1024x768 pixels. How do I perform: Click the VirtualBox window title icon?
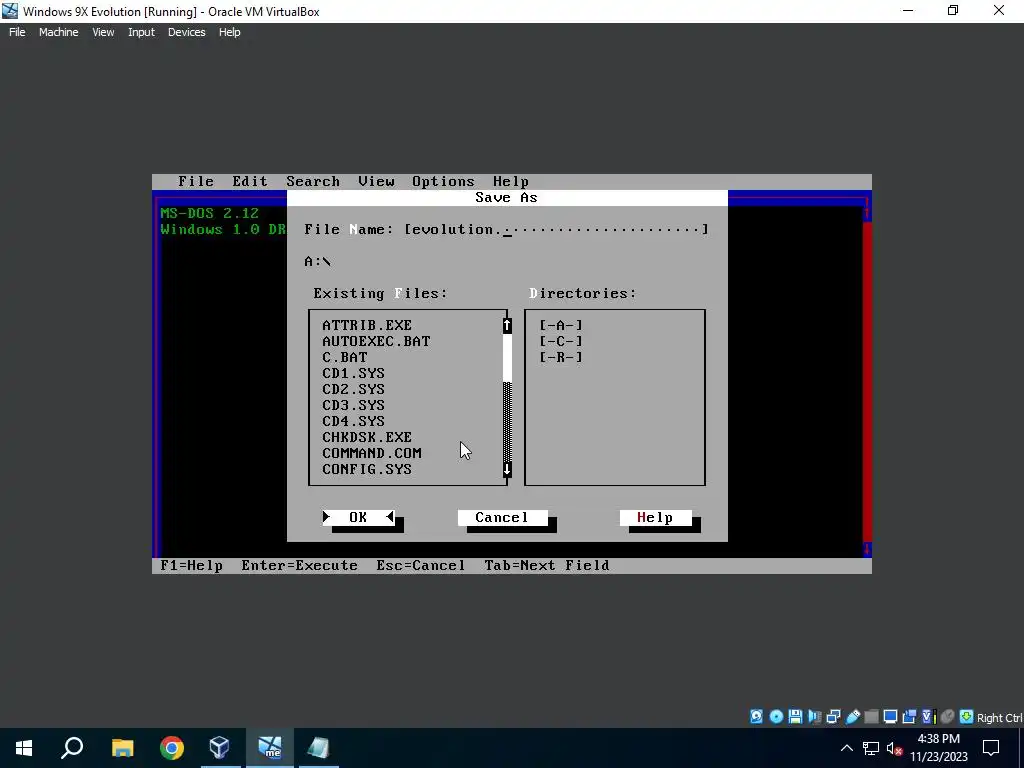[x=10, y=11]
